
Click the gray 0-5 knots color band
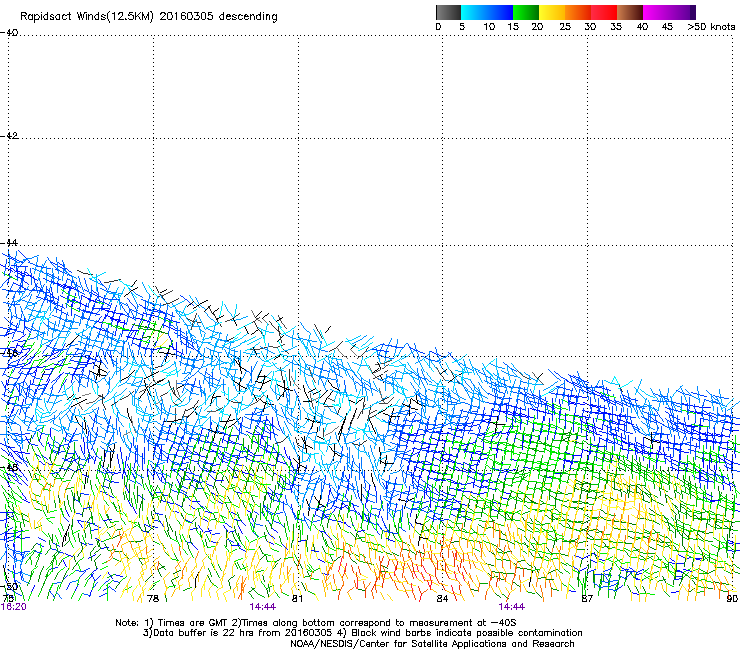448,12
